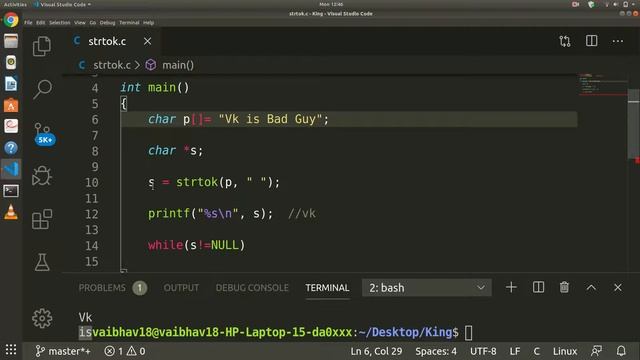The height and width of the screenshot is (360, 640).
Task: Open the Debug menu
Action: (x=107, y=23)
